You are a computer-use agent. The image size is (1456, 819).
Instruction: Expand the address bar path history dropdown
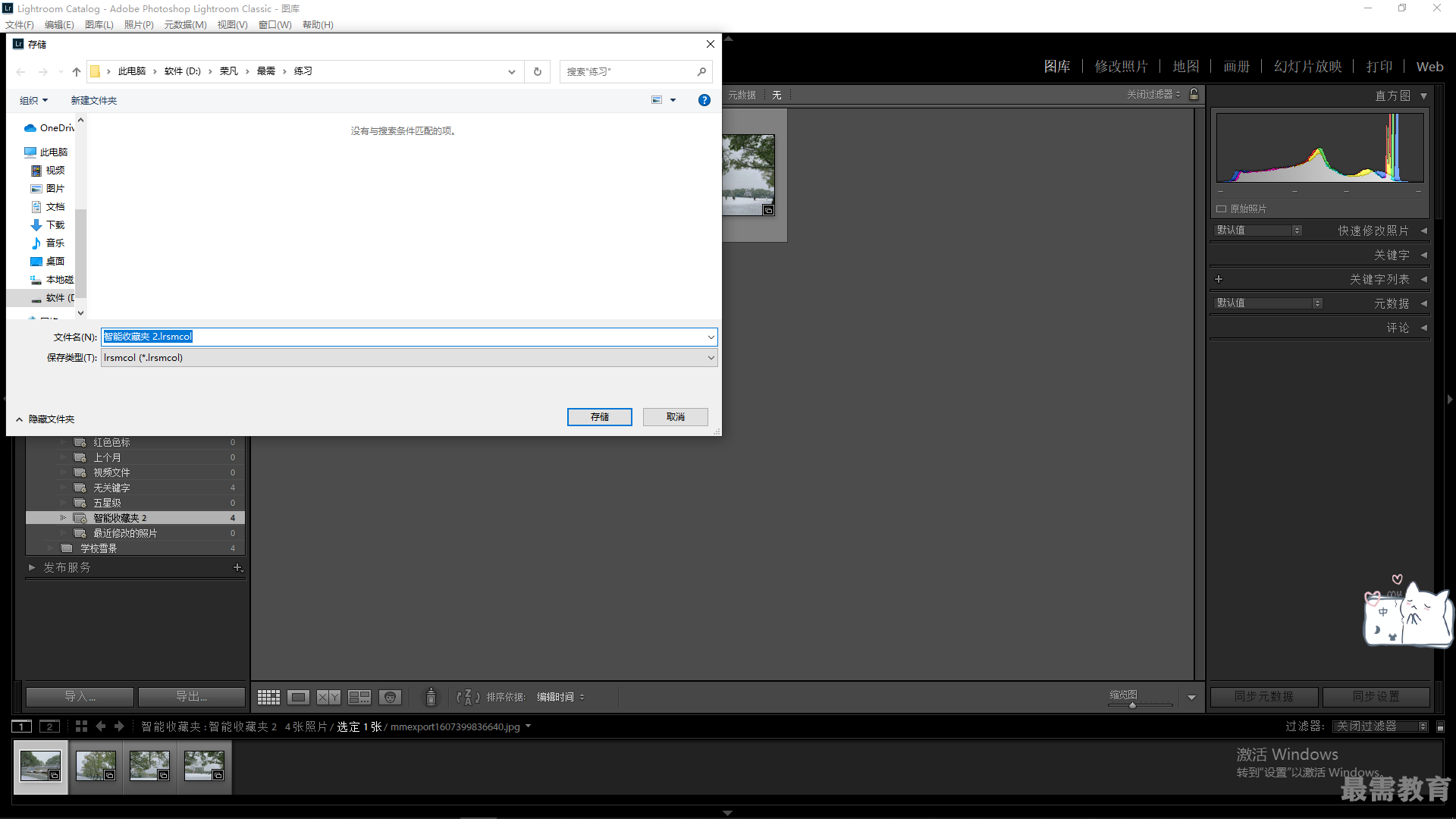(x=512, y=71)
